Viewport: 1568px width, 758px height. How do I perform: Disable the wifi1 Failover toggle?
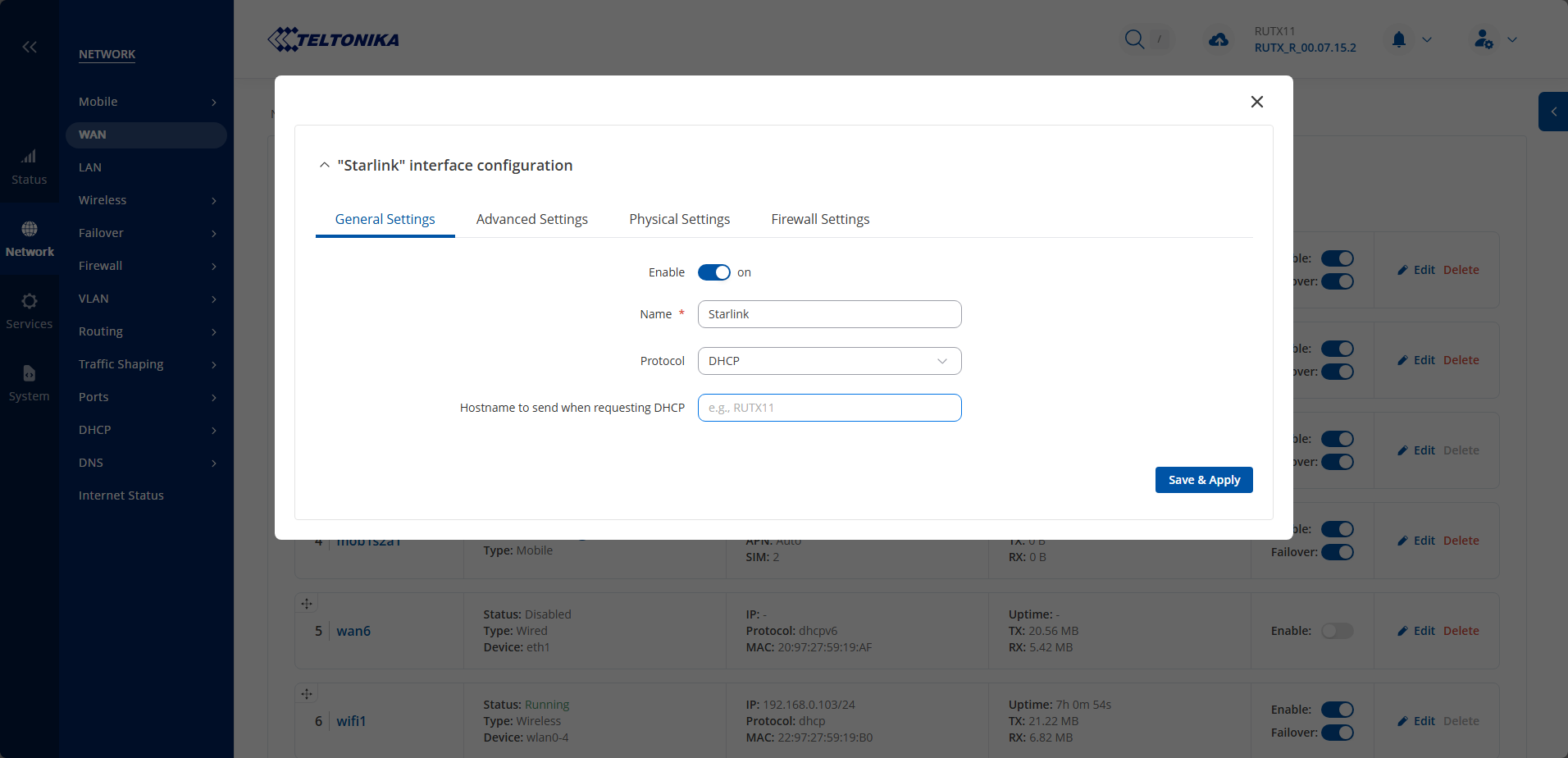(1337, 733)
